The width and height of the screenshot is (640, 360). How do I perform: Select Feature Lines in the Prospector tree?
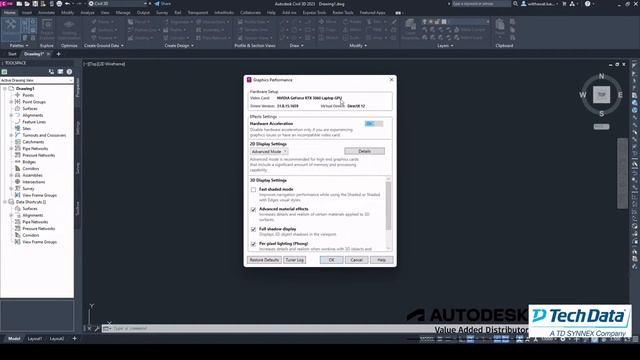34,122
